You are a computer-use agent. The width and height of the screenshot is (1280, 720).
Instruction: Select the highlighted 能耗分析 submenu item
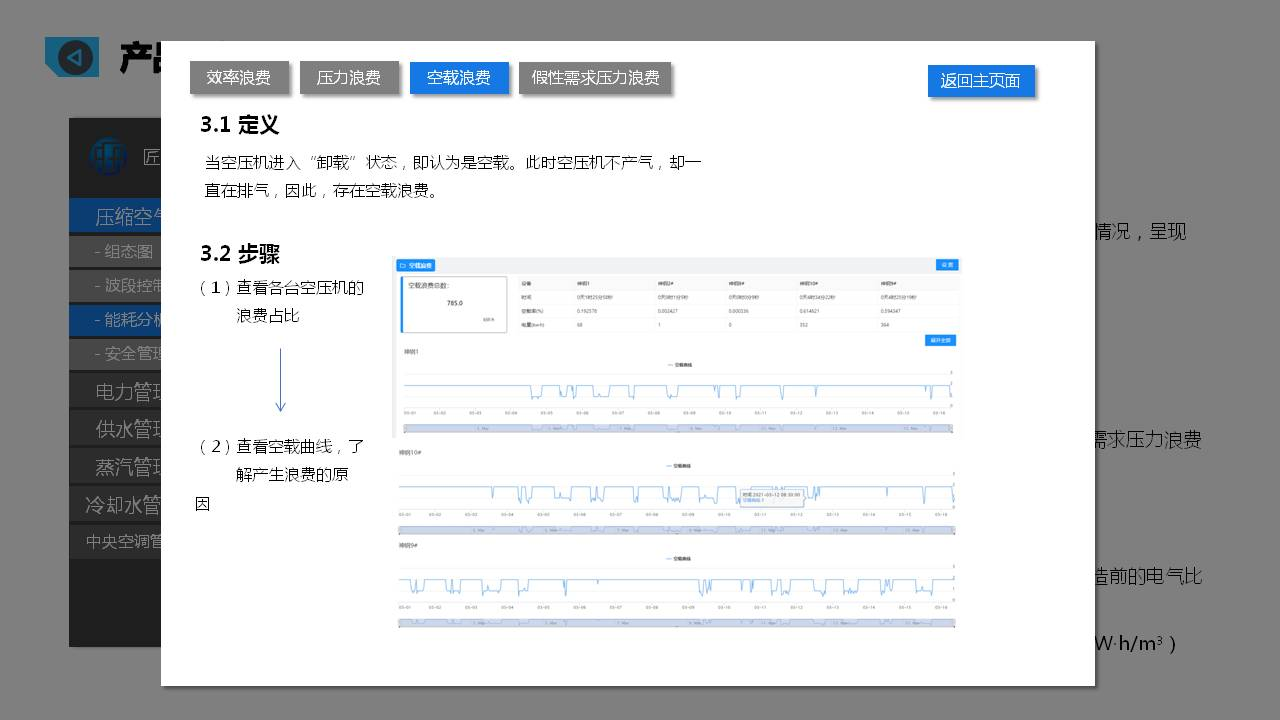128,320
